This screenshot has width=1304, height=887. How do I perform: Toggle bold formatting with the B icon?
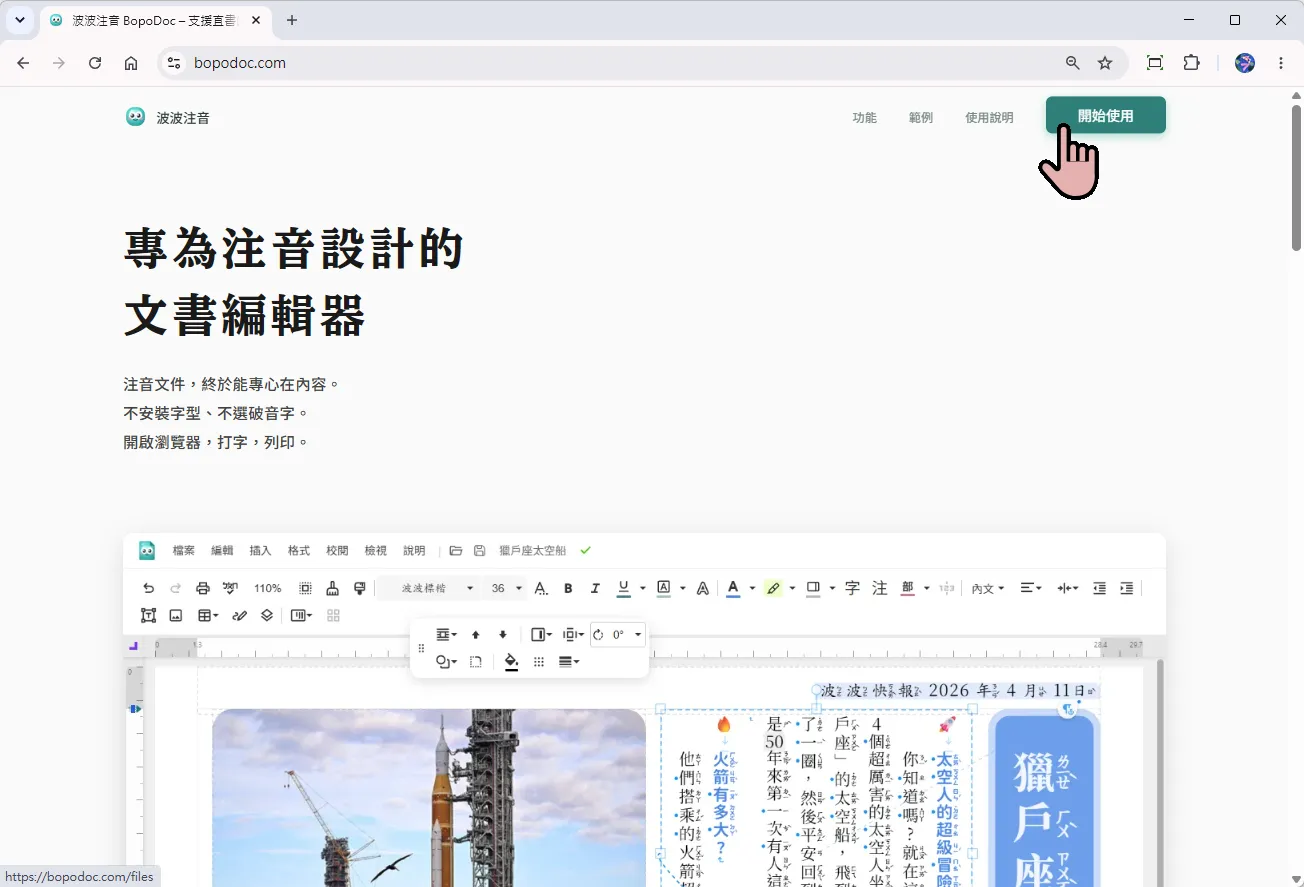[x=568, y=588]
